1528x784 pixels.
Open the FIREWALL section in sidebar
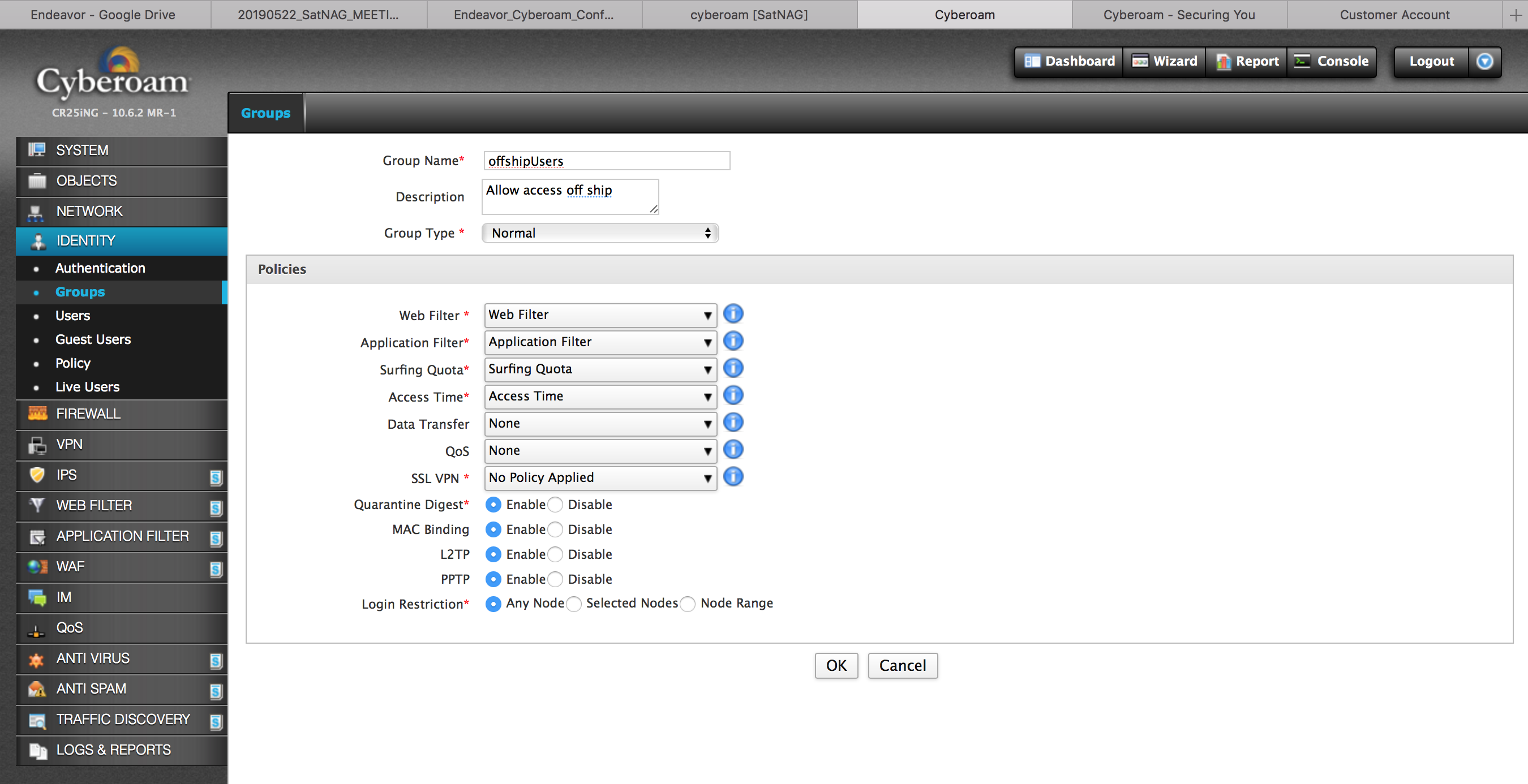point(88,413)
